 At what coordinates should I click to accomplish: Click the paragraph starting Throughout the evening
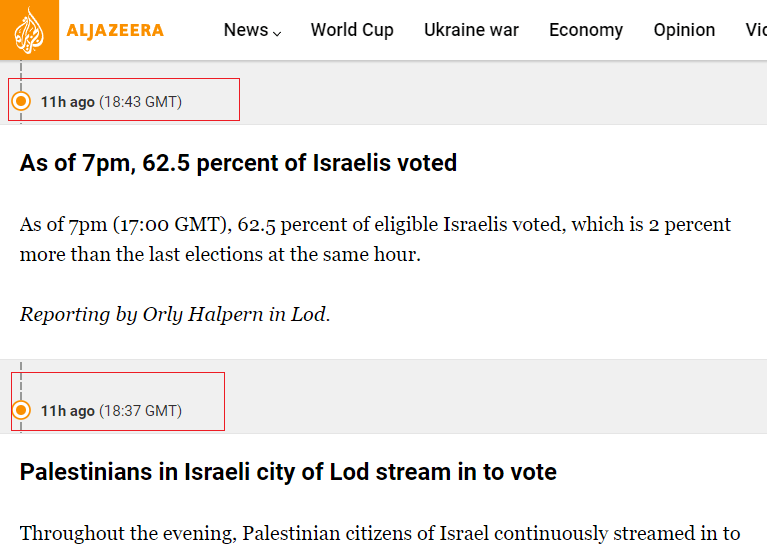click(380, 533)
